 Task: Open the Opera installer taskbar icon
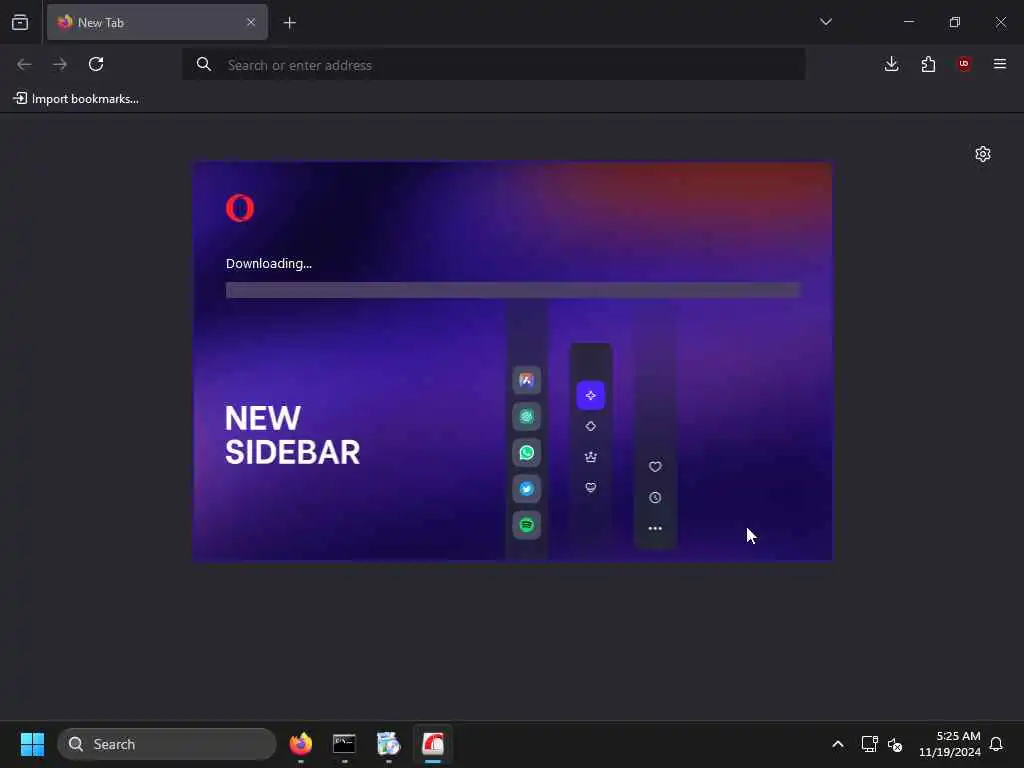432,744
